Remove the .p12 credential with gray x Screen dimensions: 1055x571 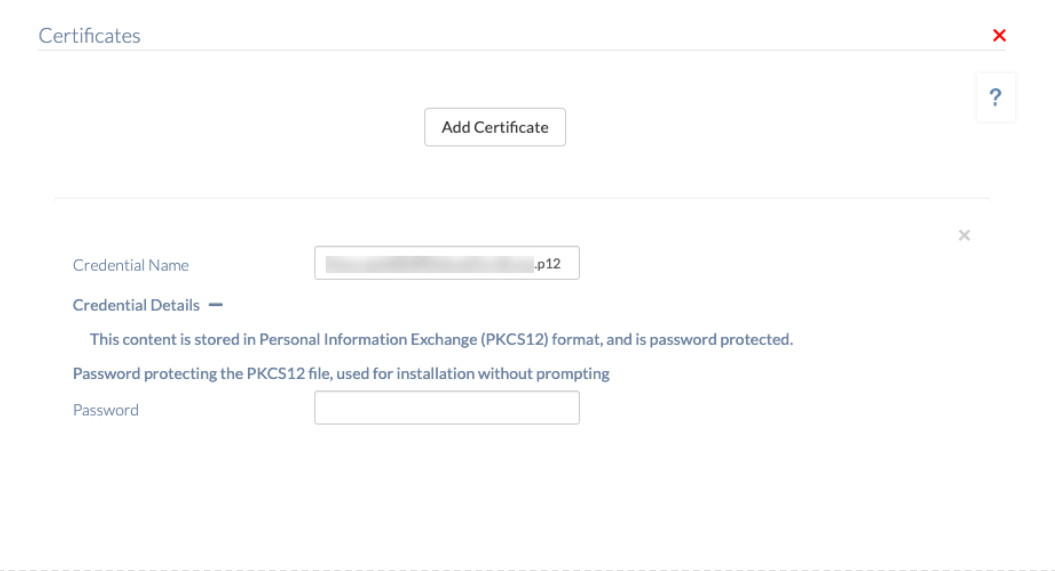[964, 235]
